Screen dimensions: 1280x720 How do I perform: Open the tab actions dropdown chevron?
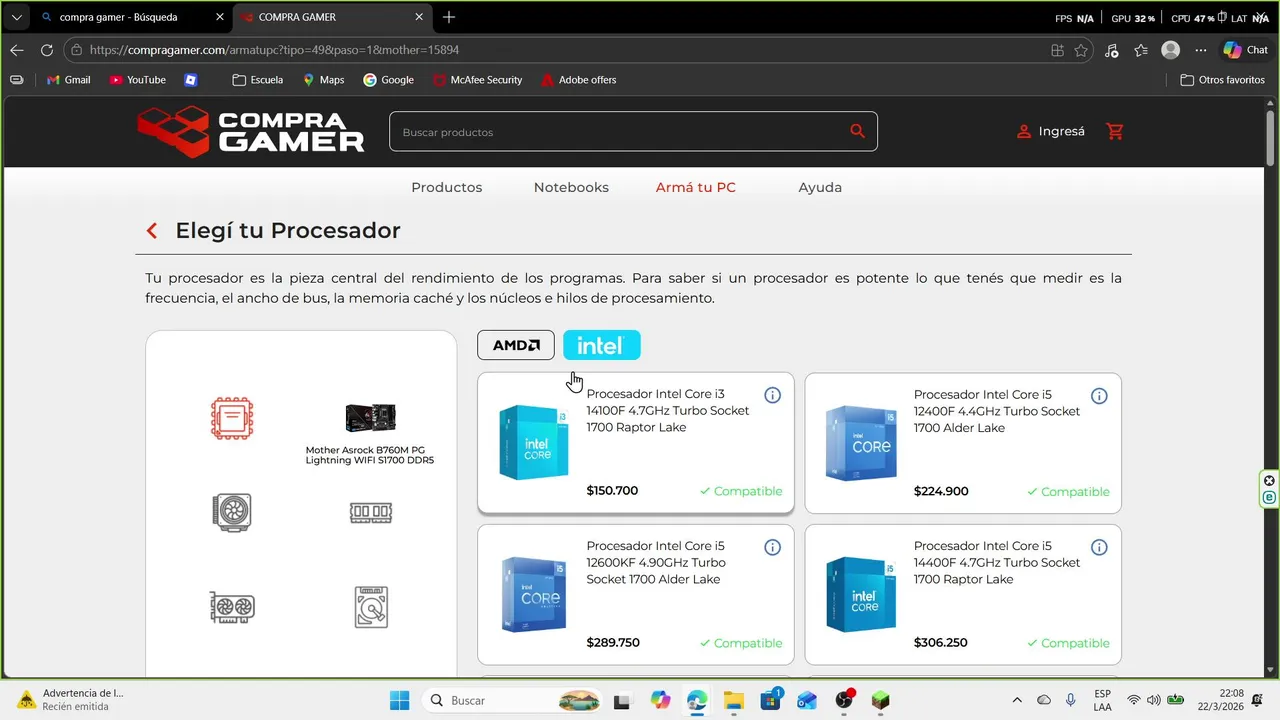coord(16,17)
